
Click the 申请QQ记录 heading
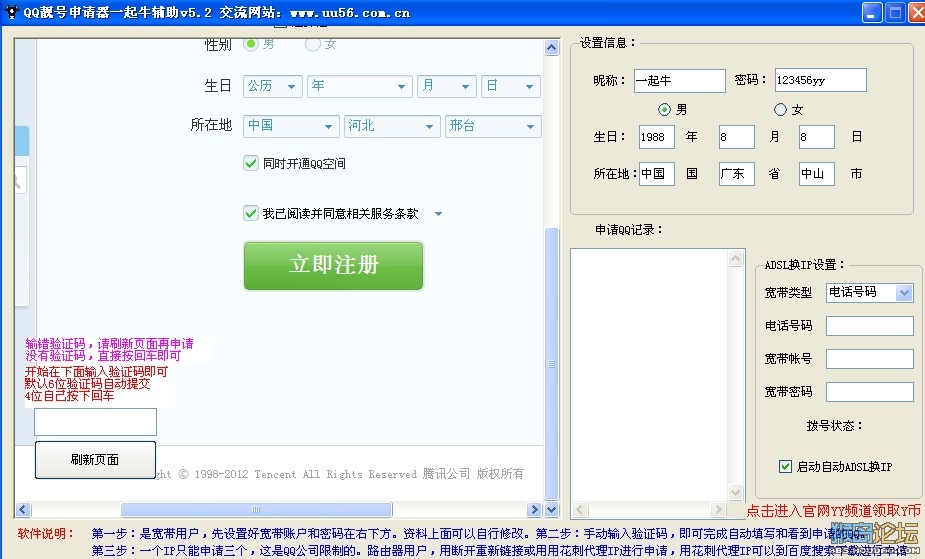click(628, 230)
